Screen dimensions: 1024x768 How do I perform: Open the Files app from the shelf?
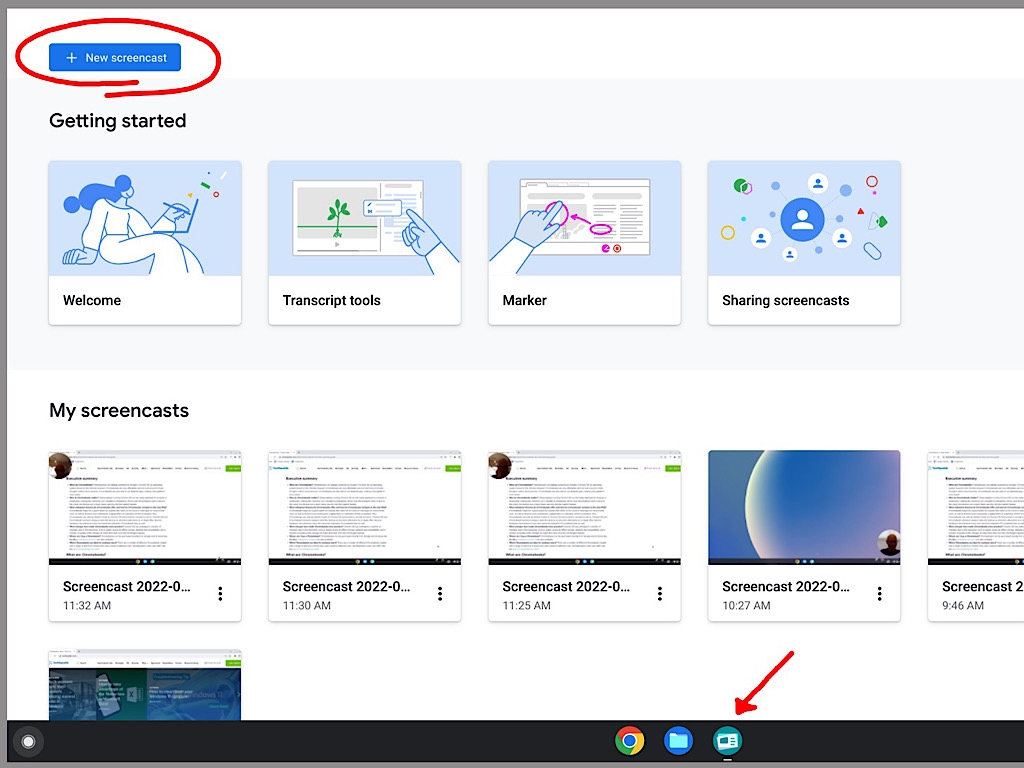(678, 741)
